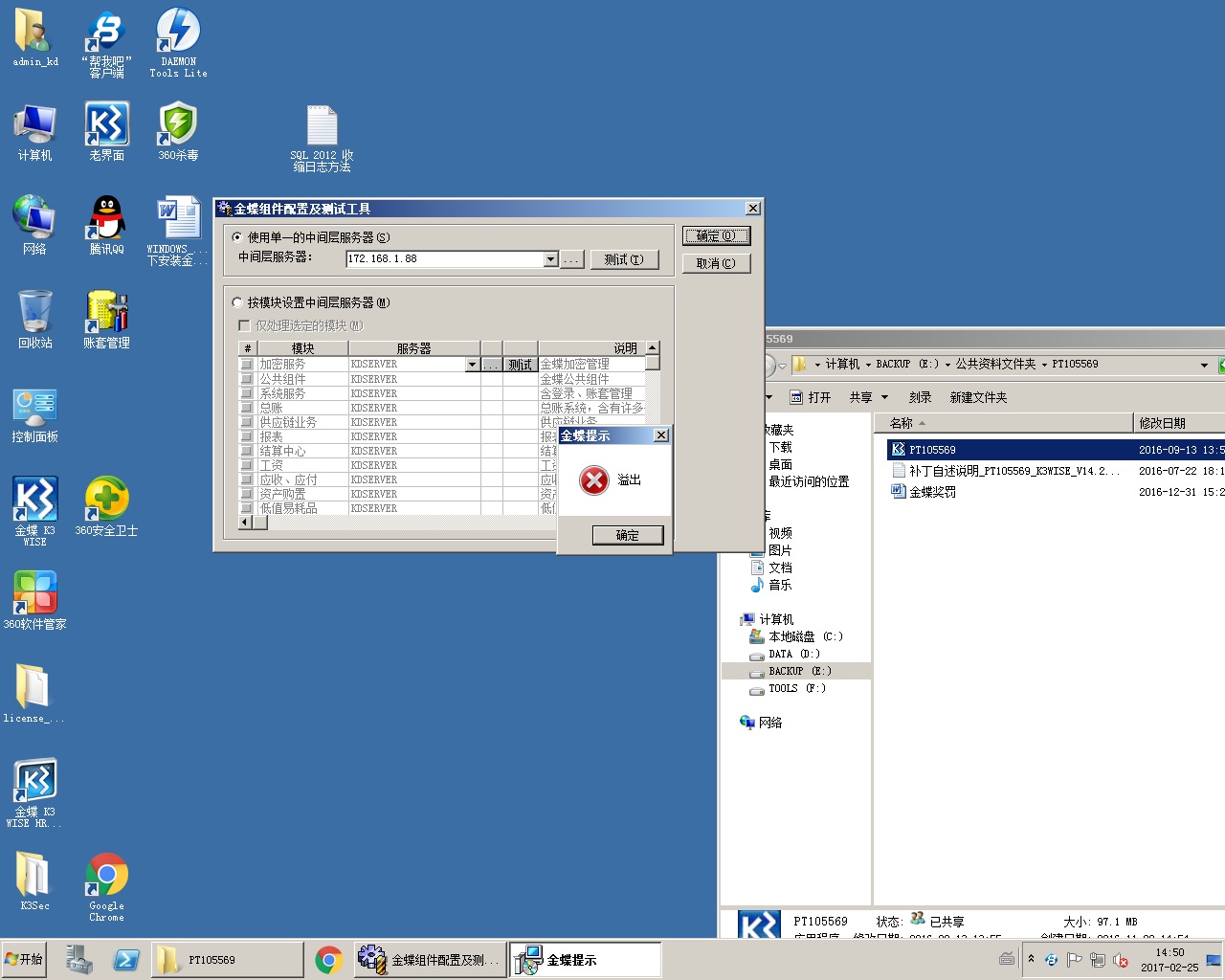This screenshot has height=980, width=1225.
Task: Select the 金蝶 K3 WISE desktop icon
Action: click(34, 511)
